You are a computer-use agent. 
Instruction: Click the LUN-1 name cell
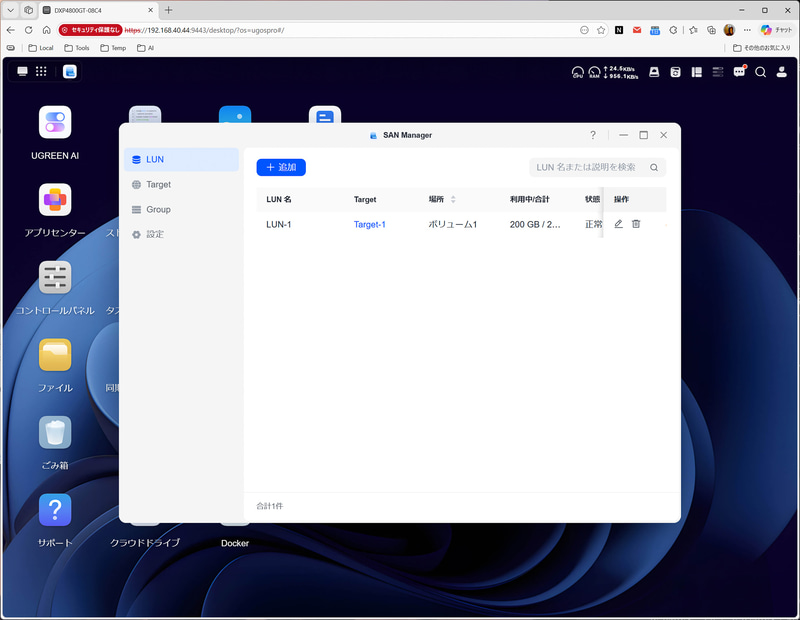pos(279,225)
